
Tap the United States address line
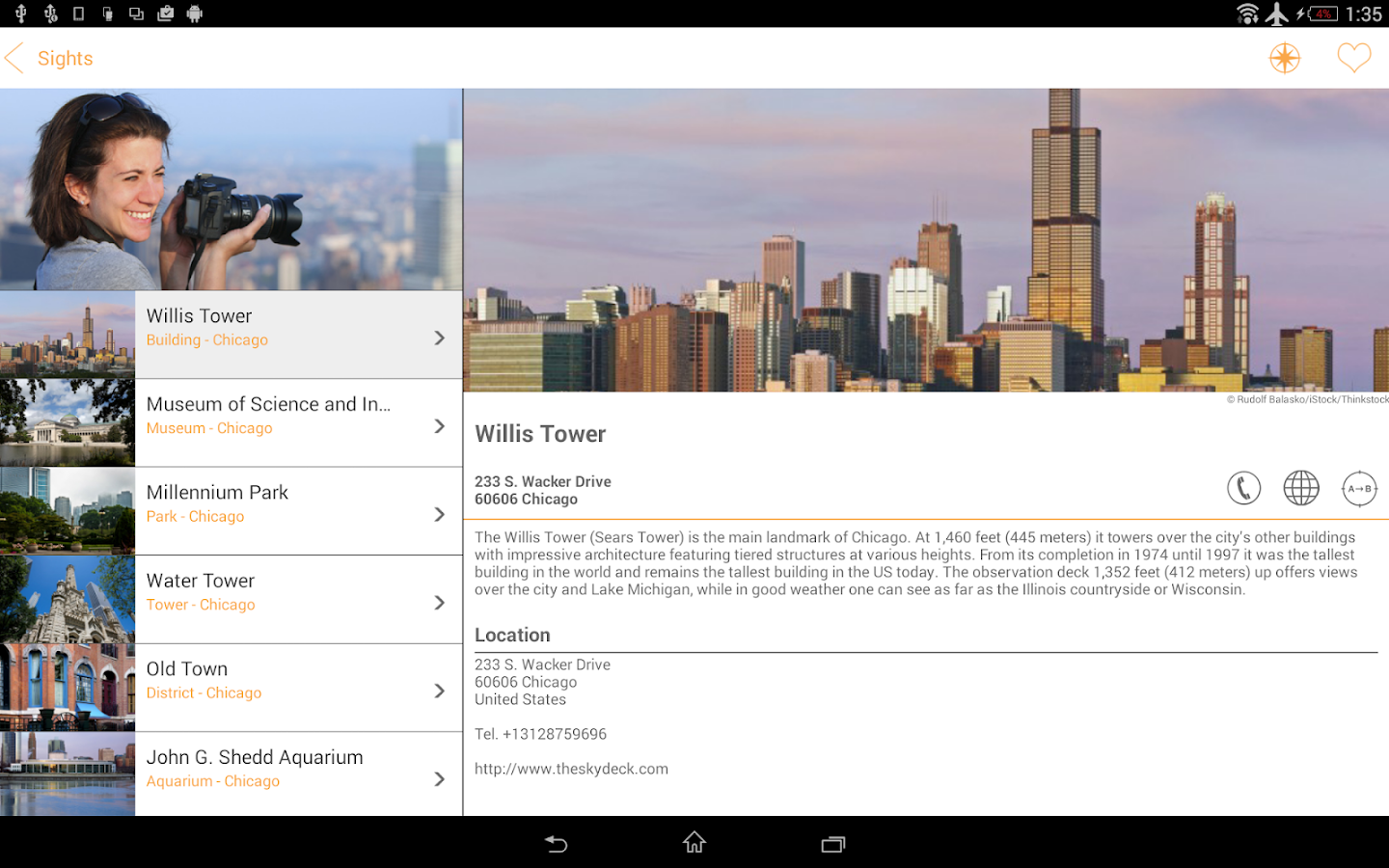pyautogui.click(x=520, y=699)
